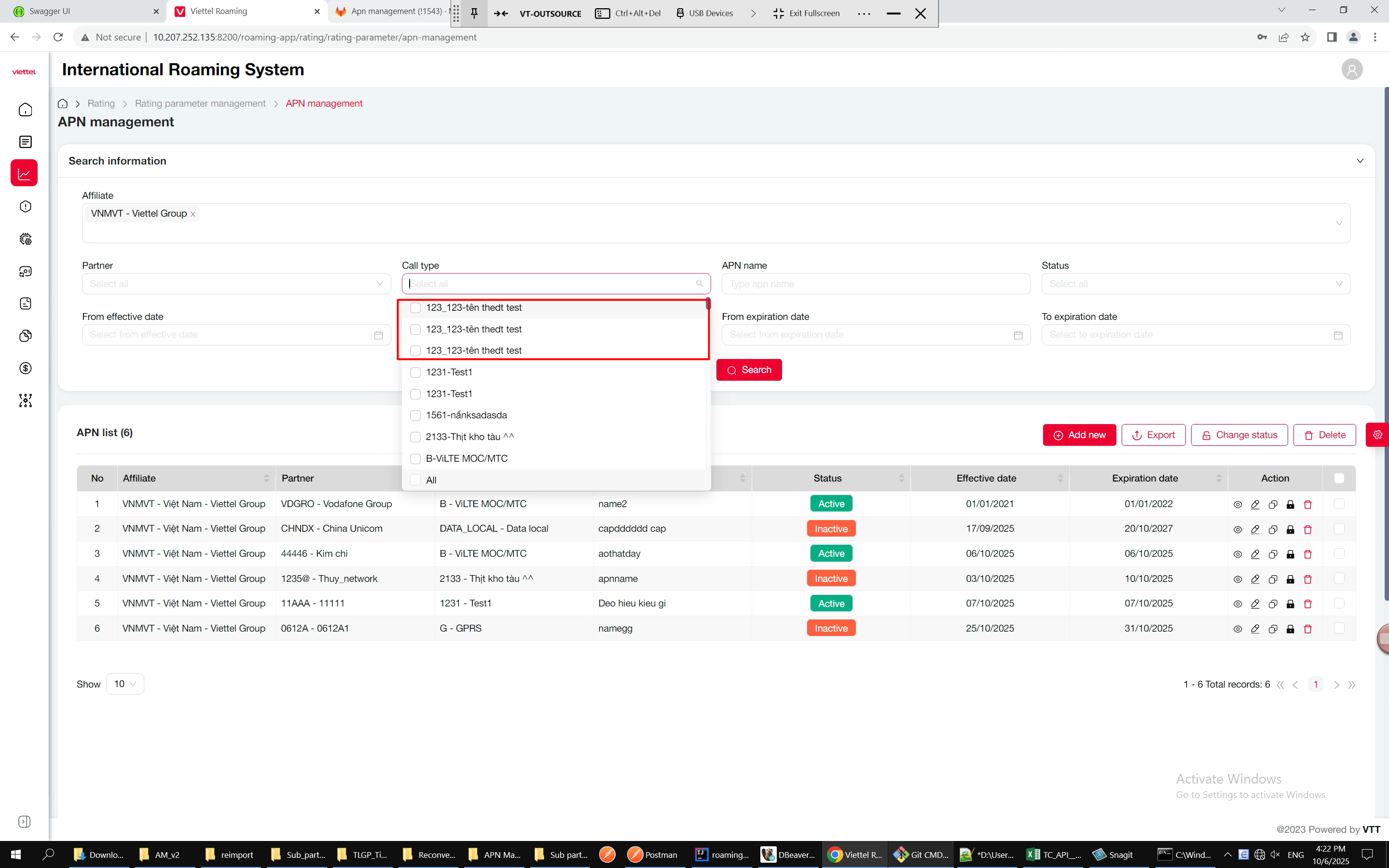Select all rows via header checkbox
Viewport: 1389px width, 868px height.
pos(1339,478)
